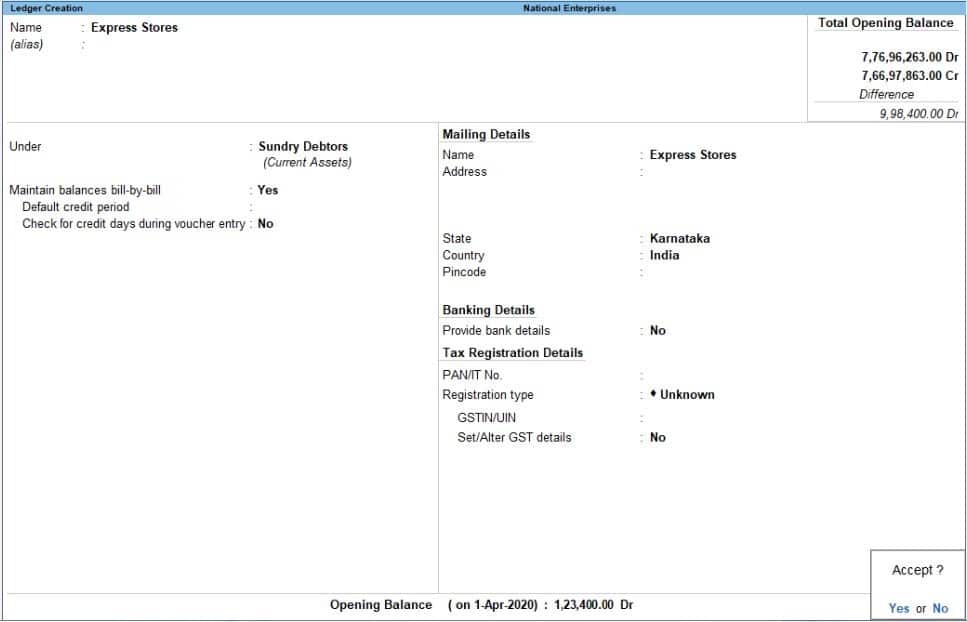The height and width of the screenshot is (622, 967).
Task: Toggle Maintain balances bill-by-bill Yes value
Action: (268, 190)
